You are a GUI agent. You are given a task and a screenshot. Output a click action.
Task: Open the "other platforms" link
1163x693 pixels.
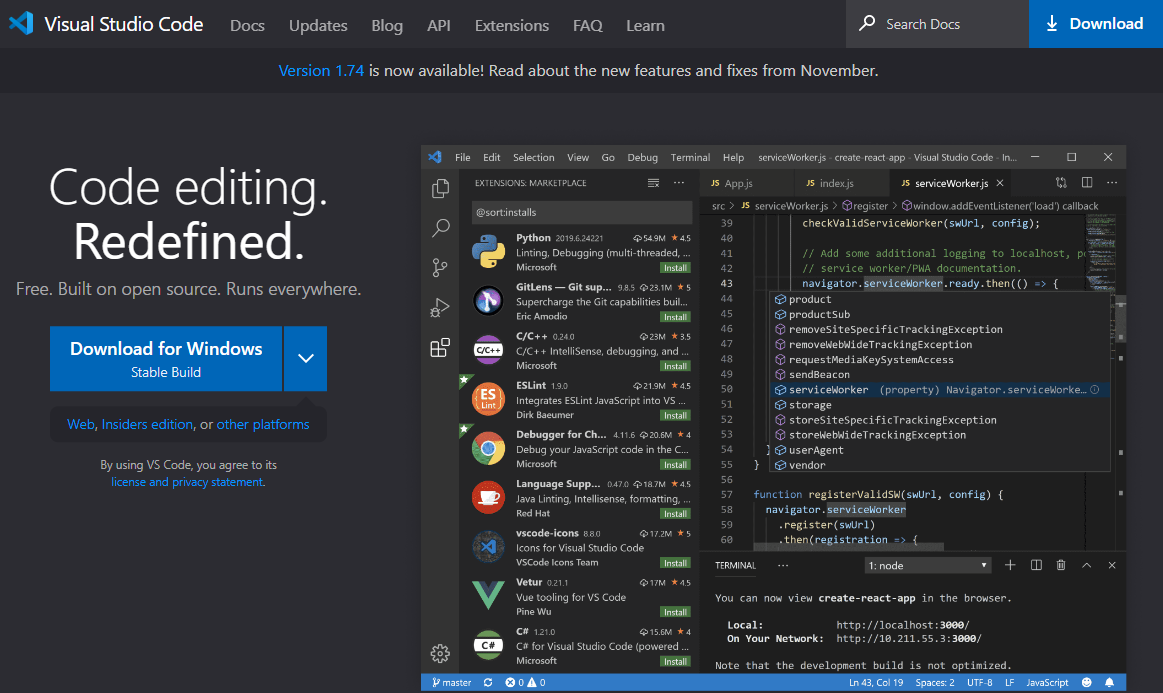[263, 424]
